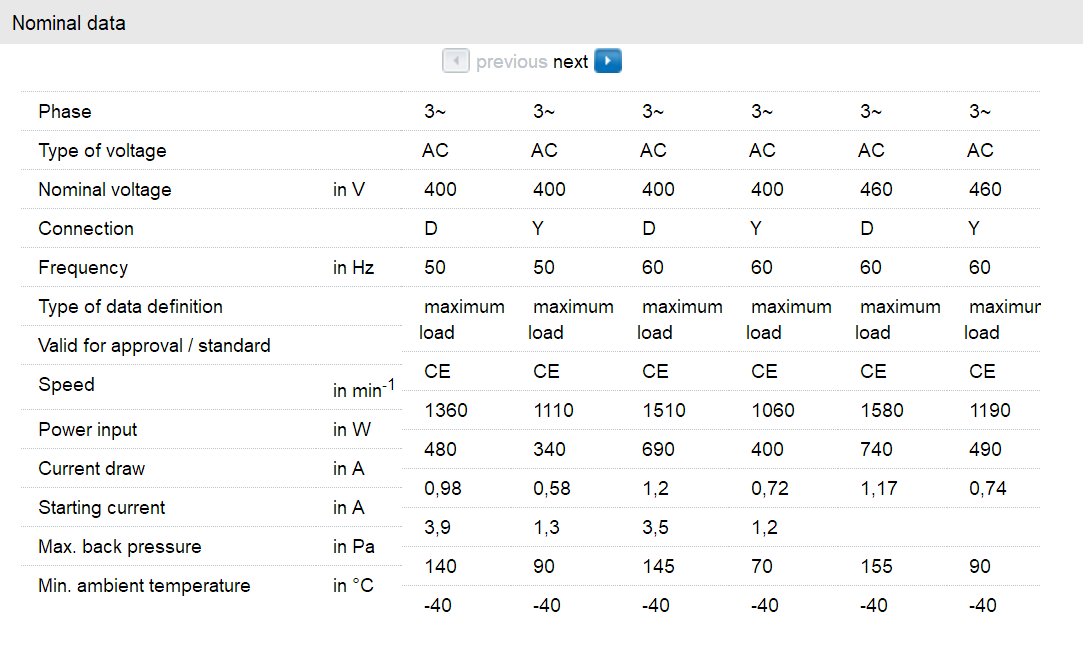The image size is (1083, 649).
Task: Click the 'previous' text link
Action: point(511,62)
